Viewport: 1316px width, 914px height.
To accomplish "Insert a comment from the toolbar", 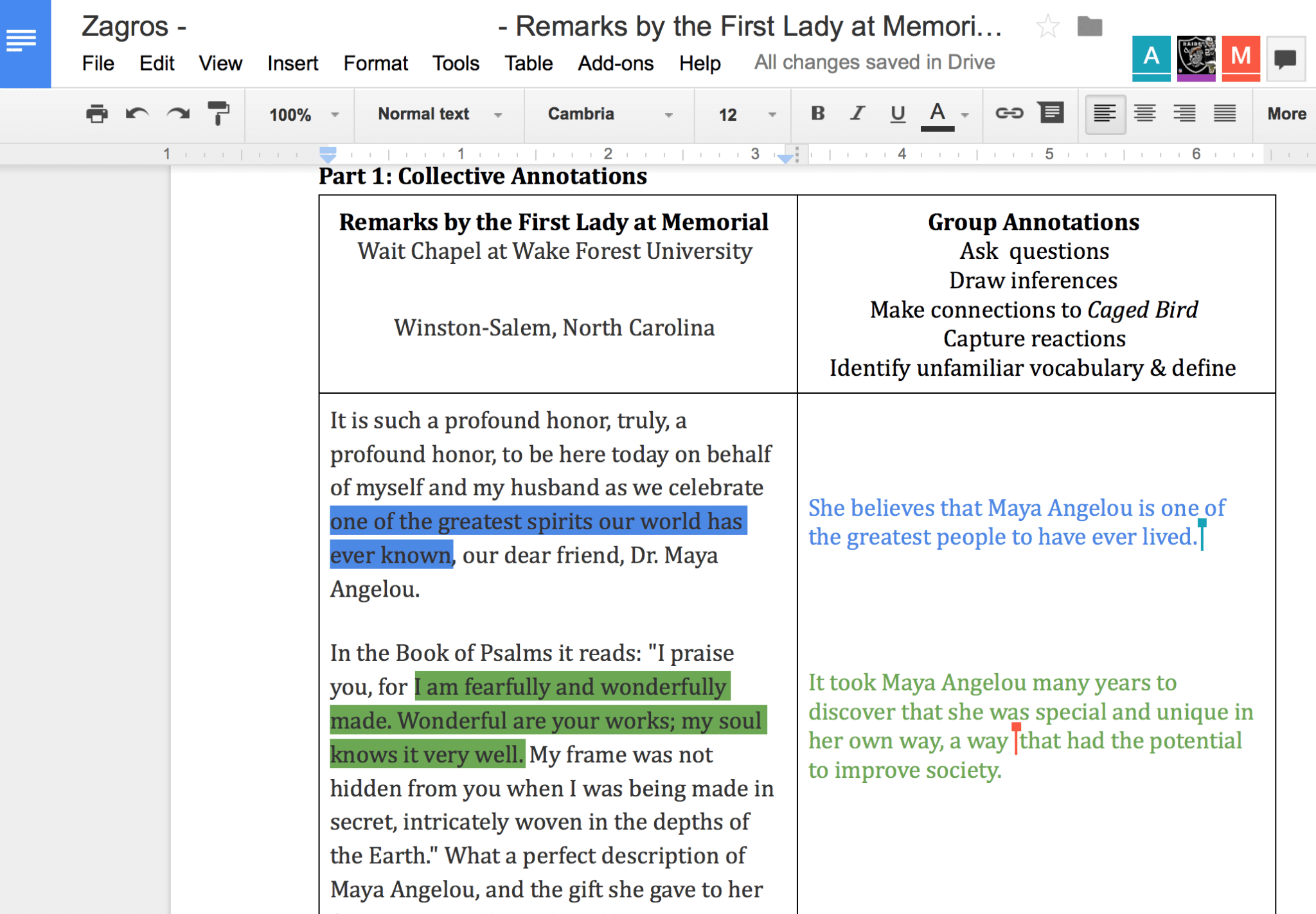I will tap(1051, 114).
